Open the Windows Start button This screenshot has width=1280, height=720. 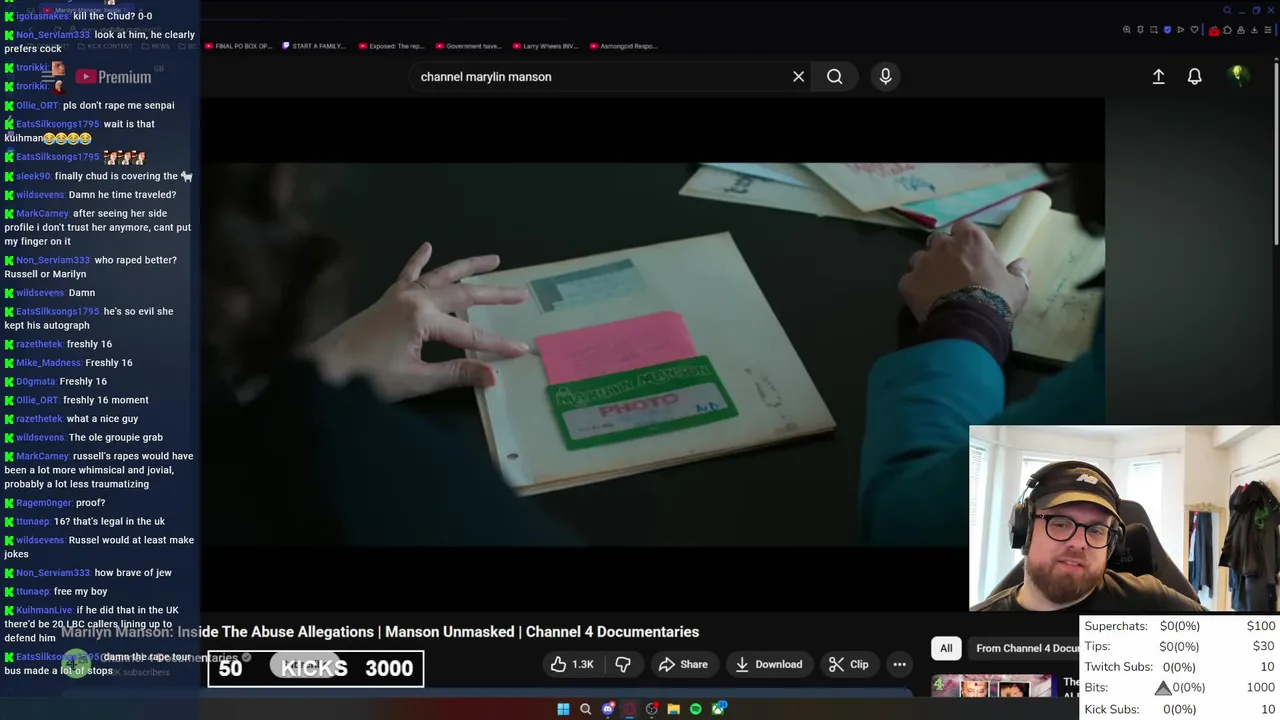coord(563,709)
